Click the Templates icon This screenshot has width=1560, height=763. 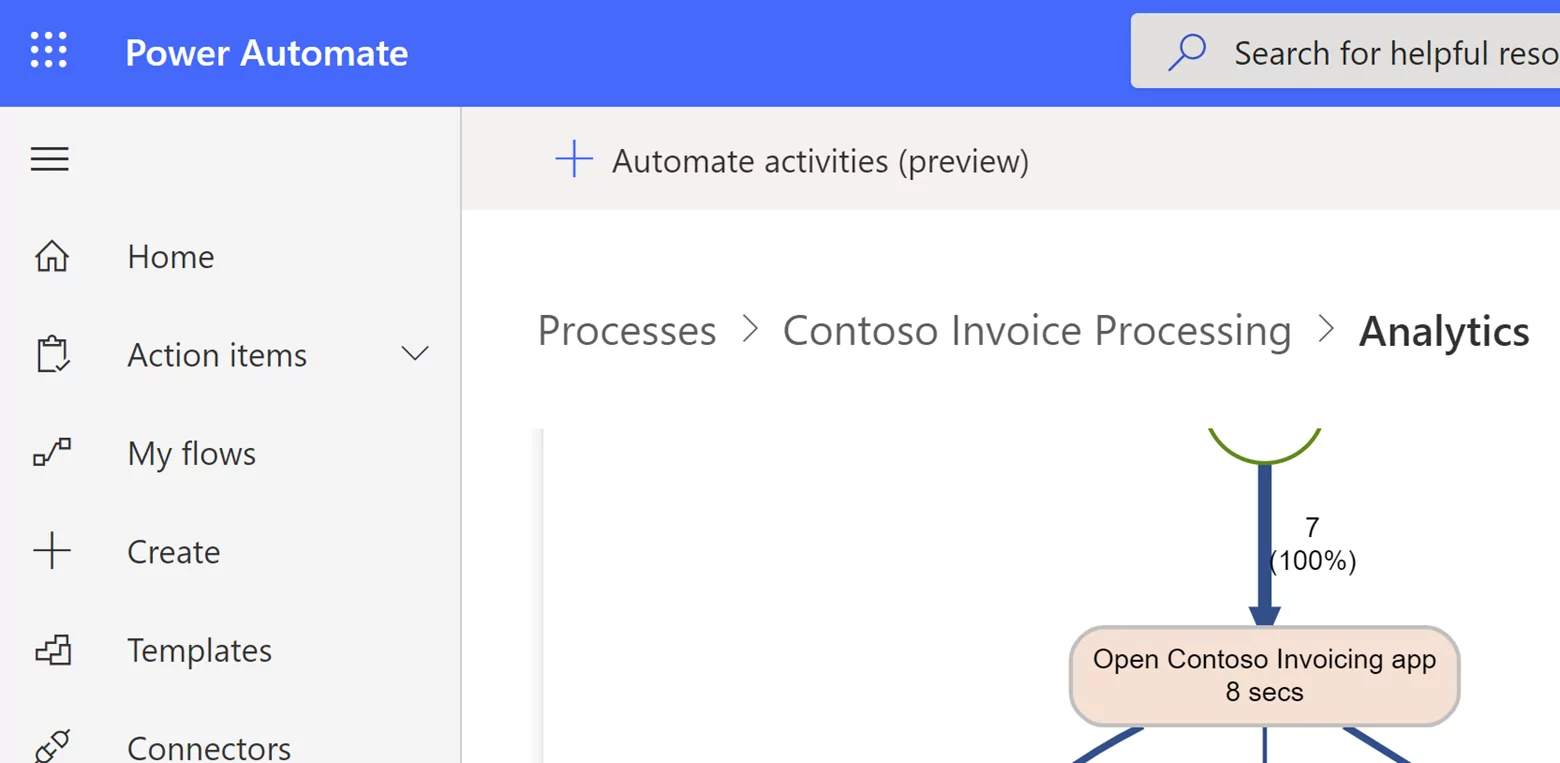tap(52, 650)
